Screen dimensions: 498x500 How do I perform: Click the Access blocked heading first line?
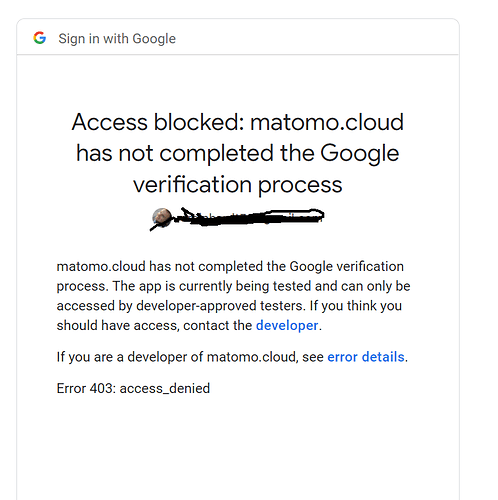[238, 122]
